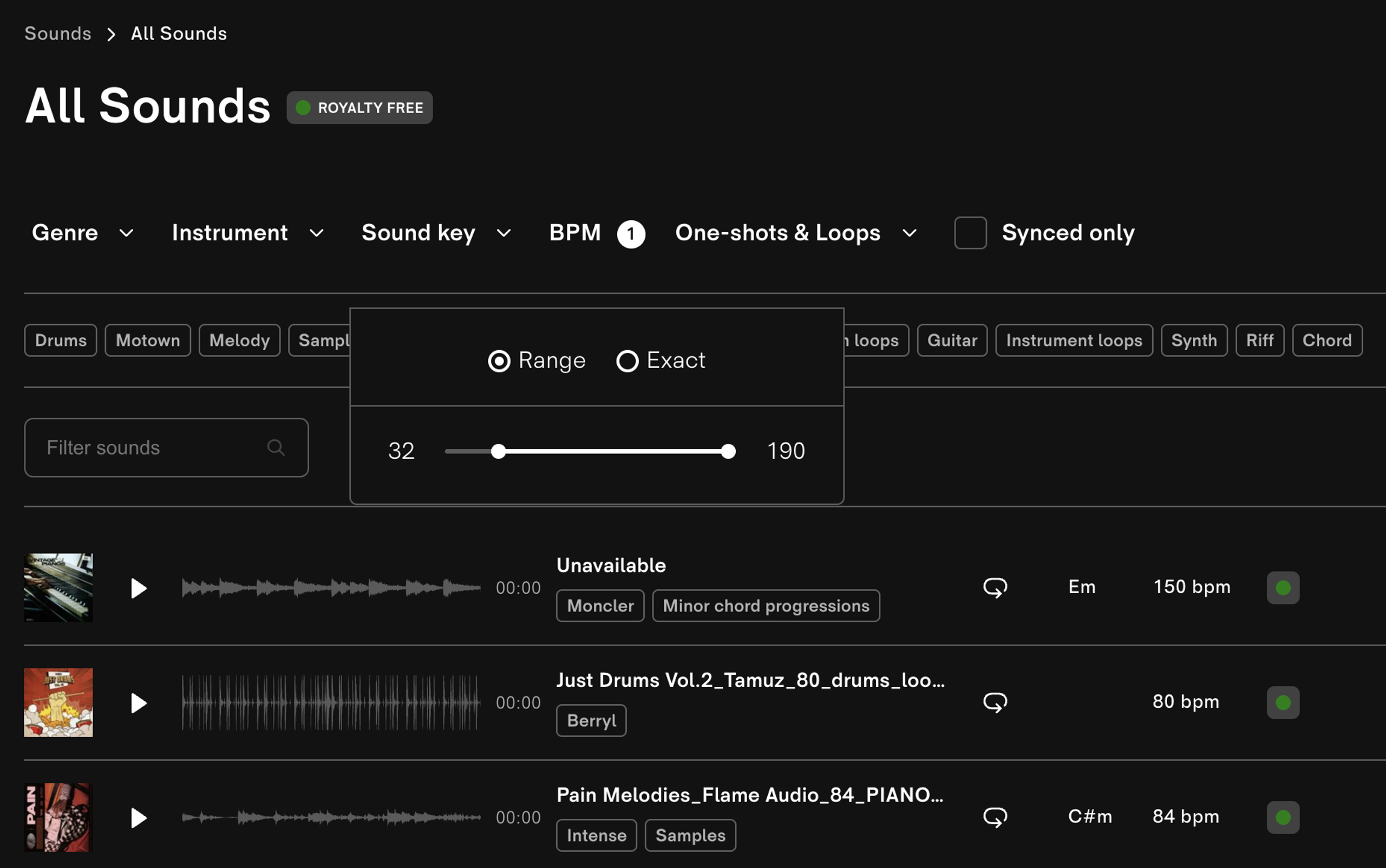Click the BPM filter count badge
Viewport: 1386px width, 868px height.
point(631,233)
